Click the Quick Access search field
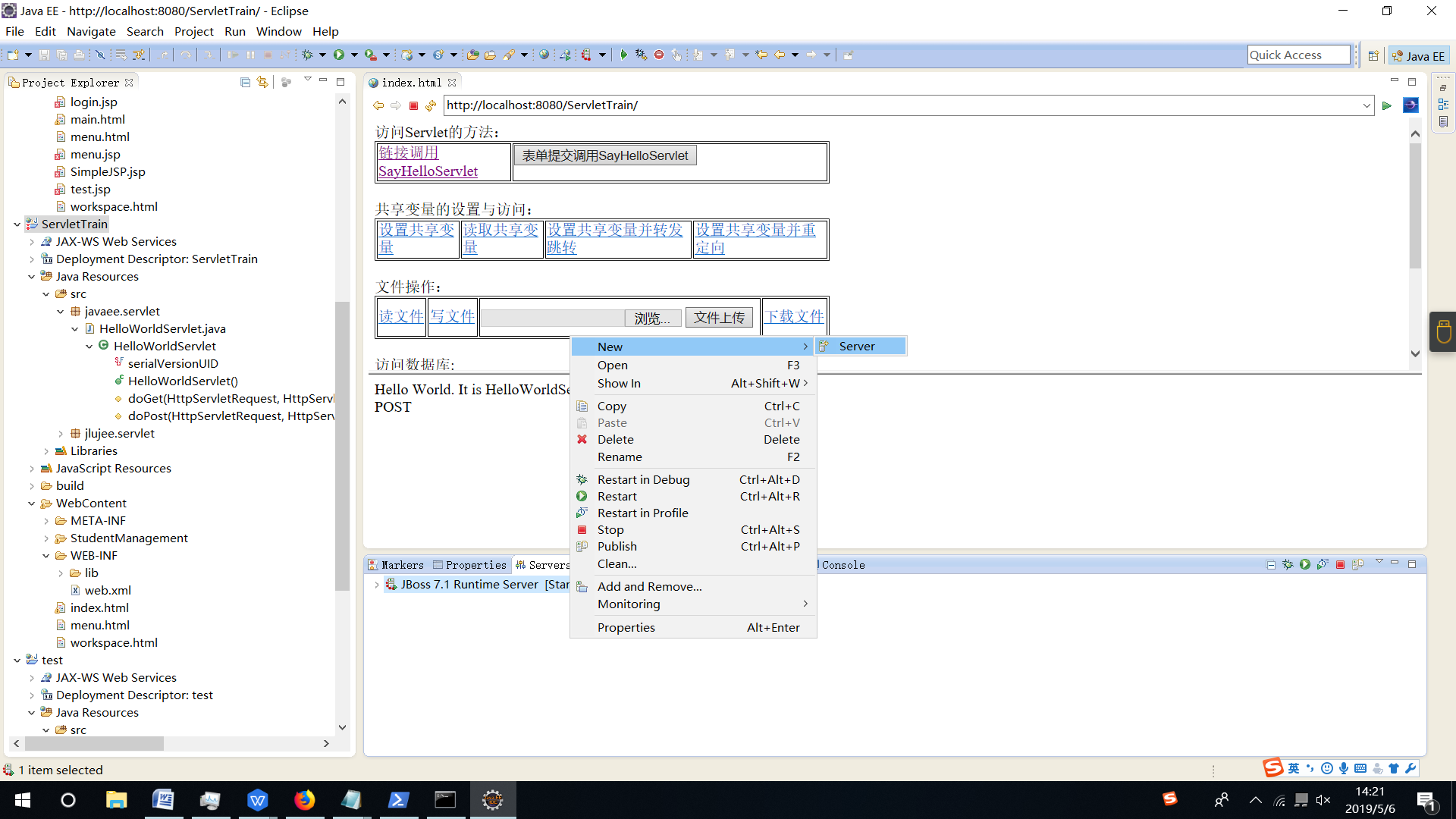This screenshot has width=1456, height=819. pyautogui.click(x=1298, y=55)
